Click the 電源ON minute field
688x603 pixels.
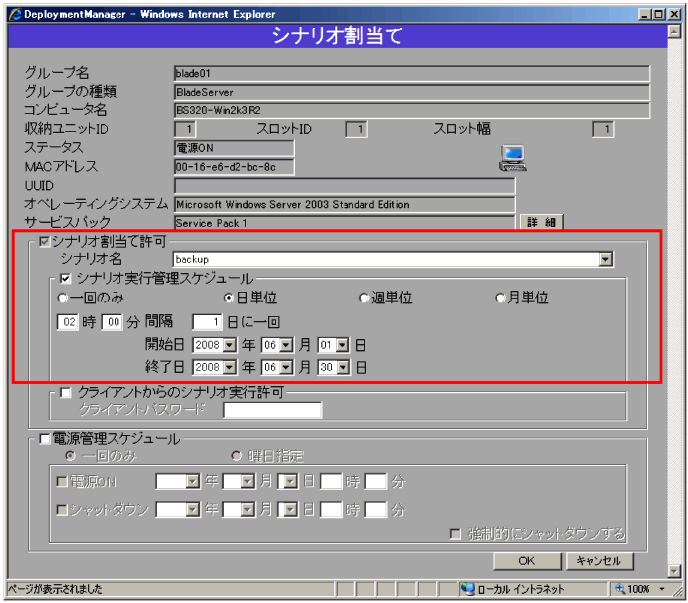point(376,482)
